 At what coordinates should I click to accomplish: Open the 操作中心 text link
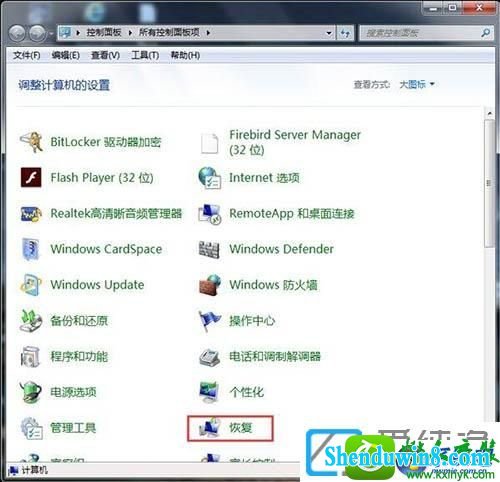[x=252, y=321]
